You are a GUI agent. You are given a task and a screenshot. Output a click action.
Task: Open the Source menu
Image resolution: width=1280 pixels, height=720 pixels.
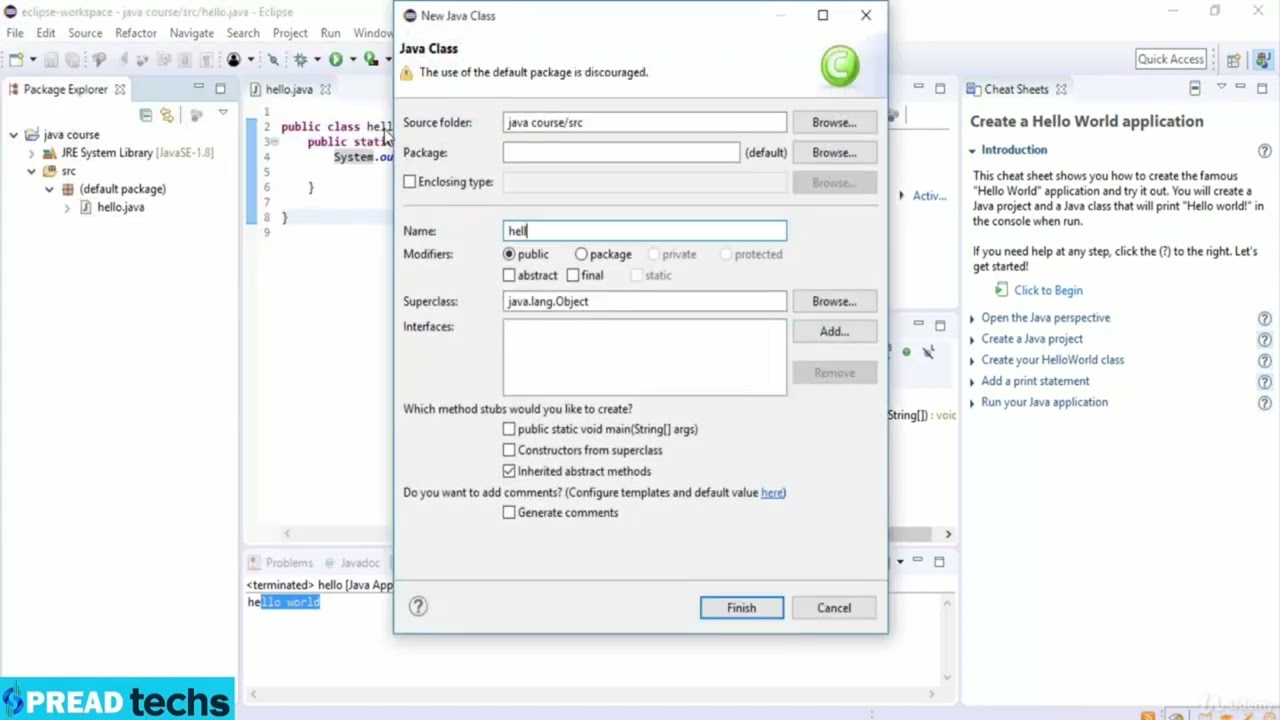85,33
